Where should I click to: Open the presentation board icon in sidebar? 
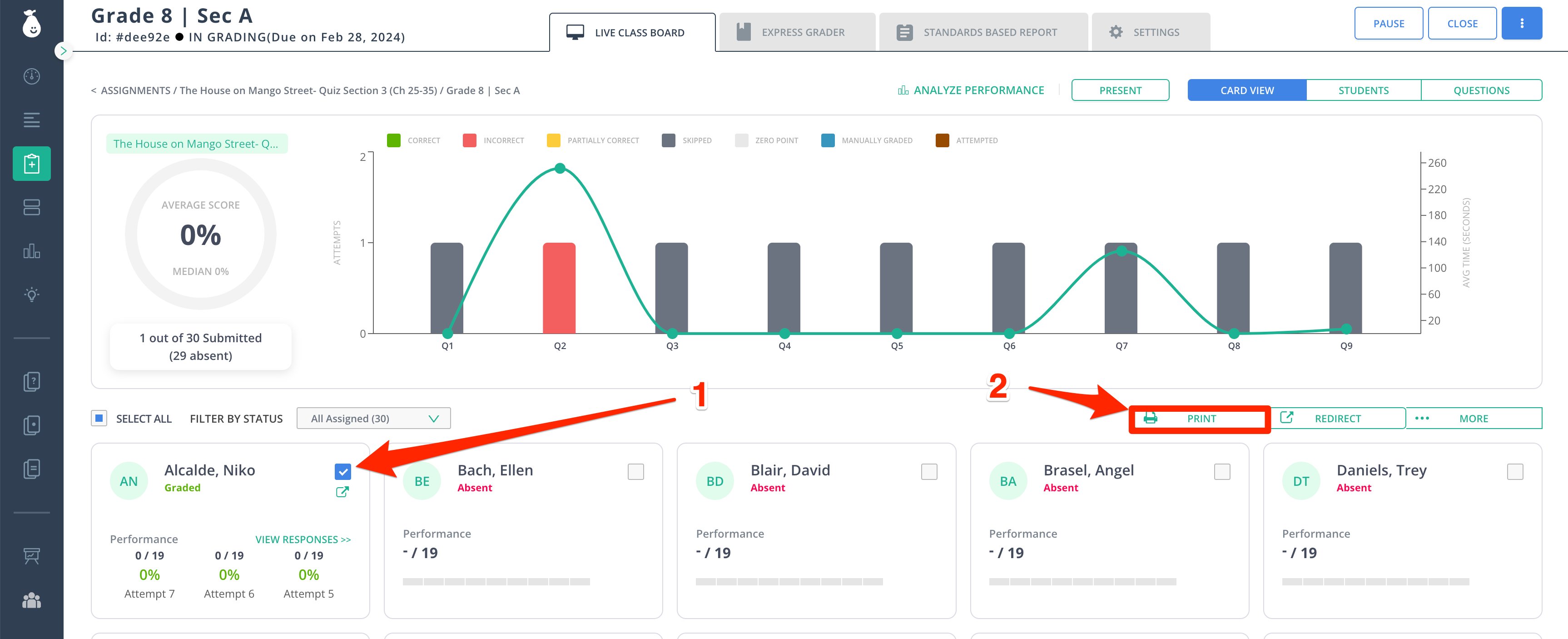pyautogui.click(x=32, y=555)
